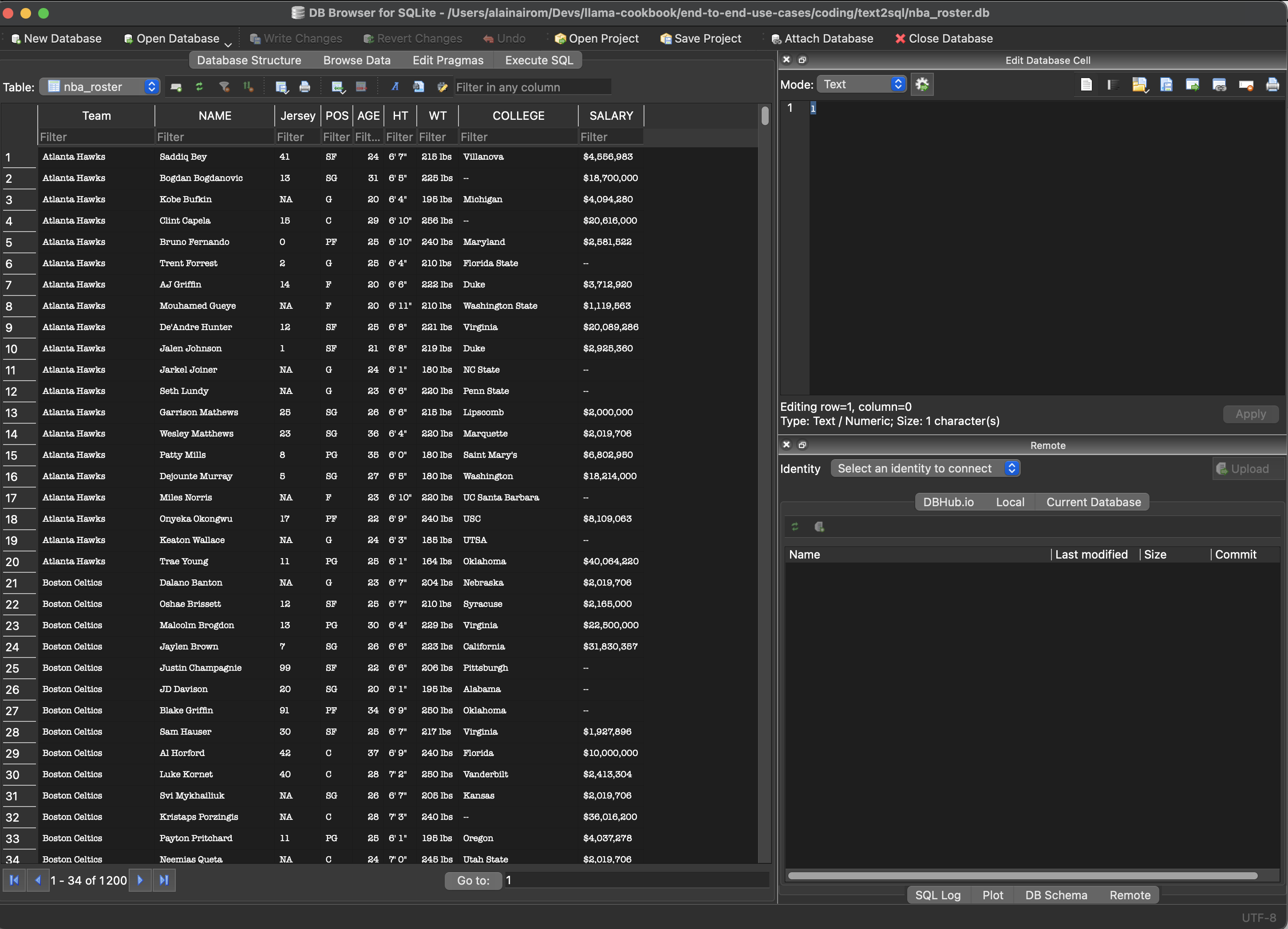Viewport: 1288px width, 929px height.
Task: Click Attach Database in the main toolbar
Action: (x=822, y=39)
